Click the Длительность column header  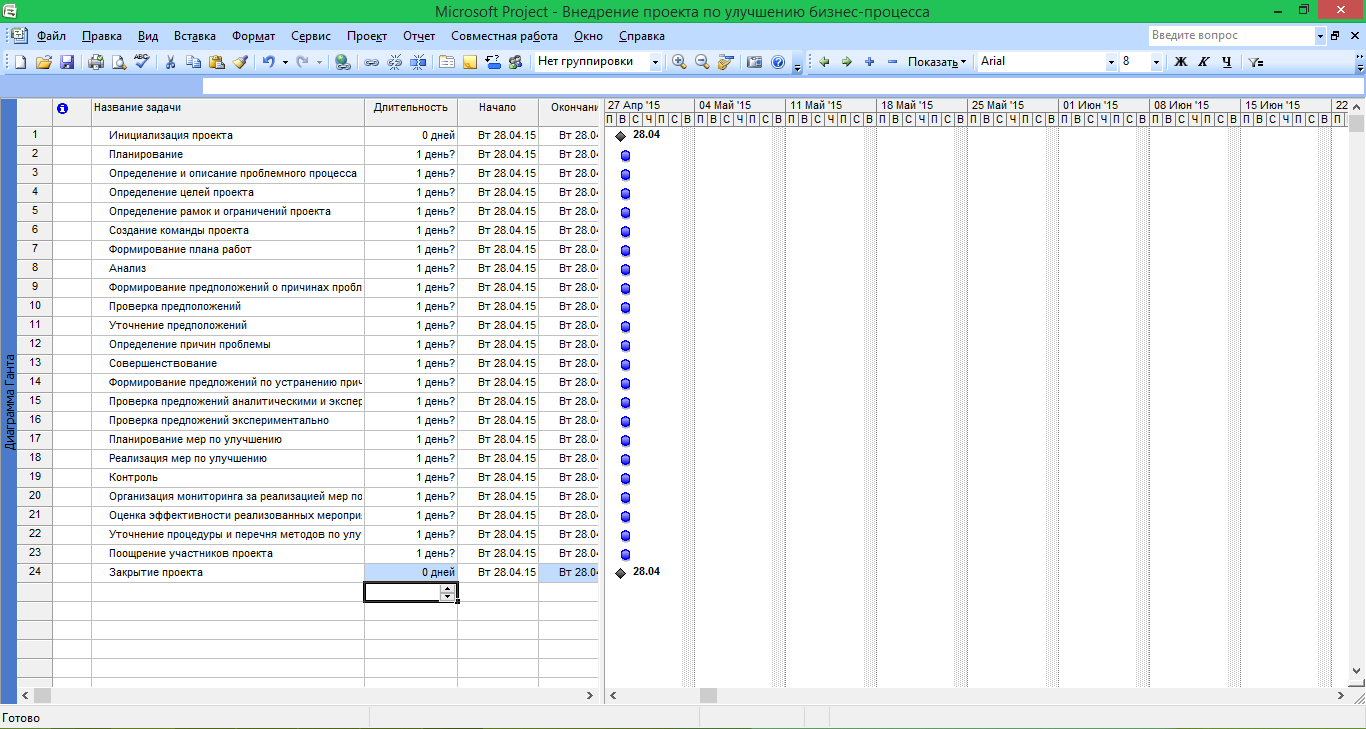pos(410,106)
